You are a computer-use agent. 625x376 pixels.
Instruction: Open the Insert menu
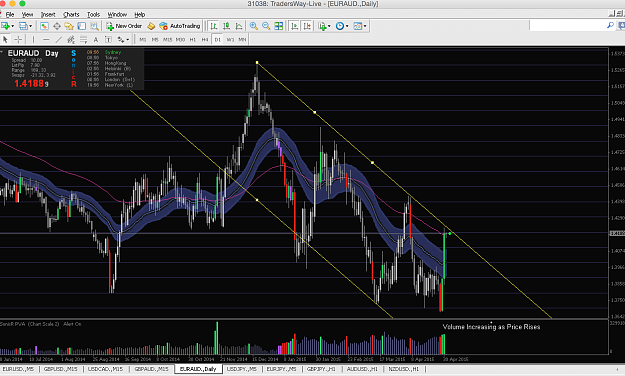48,14
